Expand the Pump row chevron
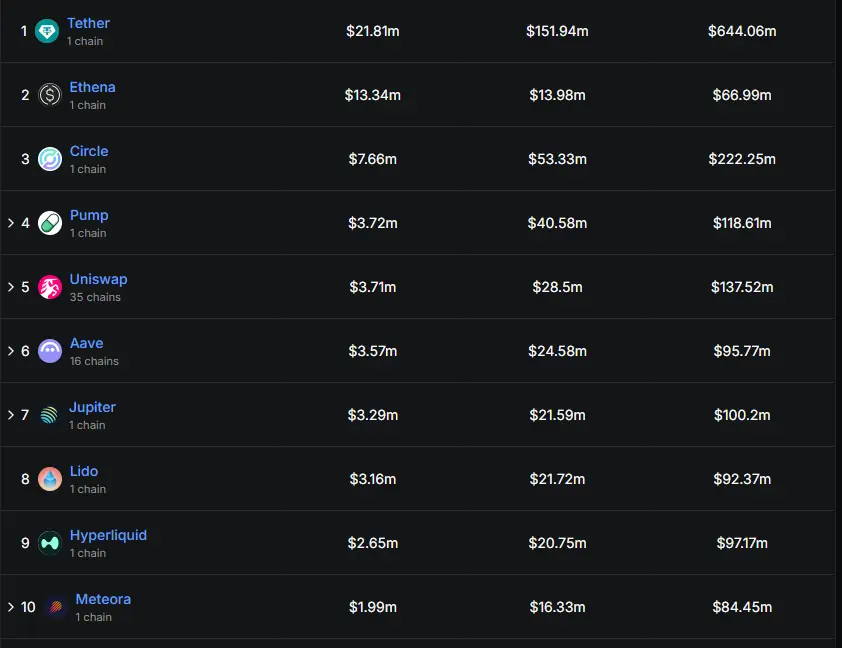Screen dimensions: 842x648 click(11, 223)
